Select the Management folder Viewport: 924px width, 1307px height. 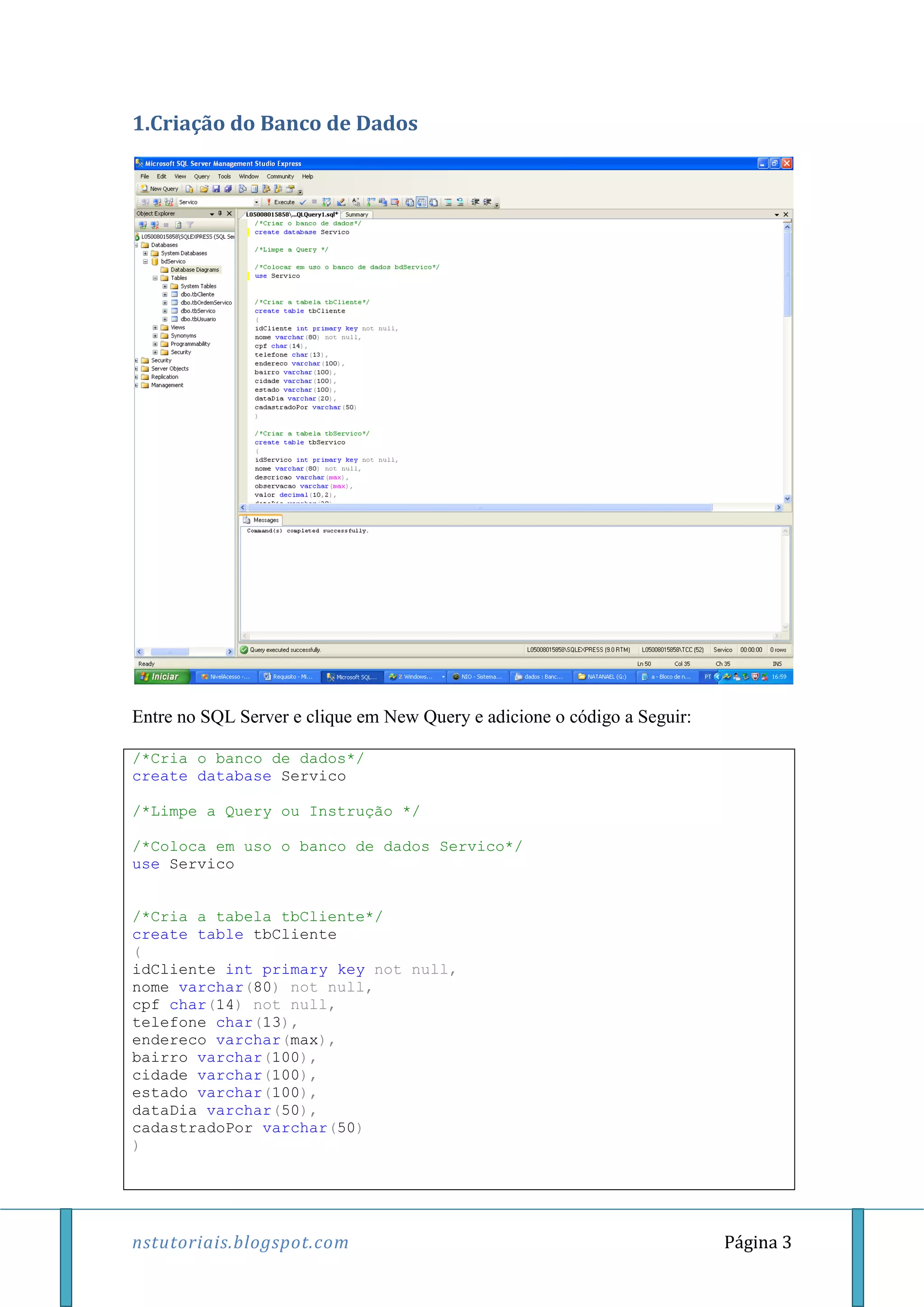(166, 385)
